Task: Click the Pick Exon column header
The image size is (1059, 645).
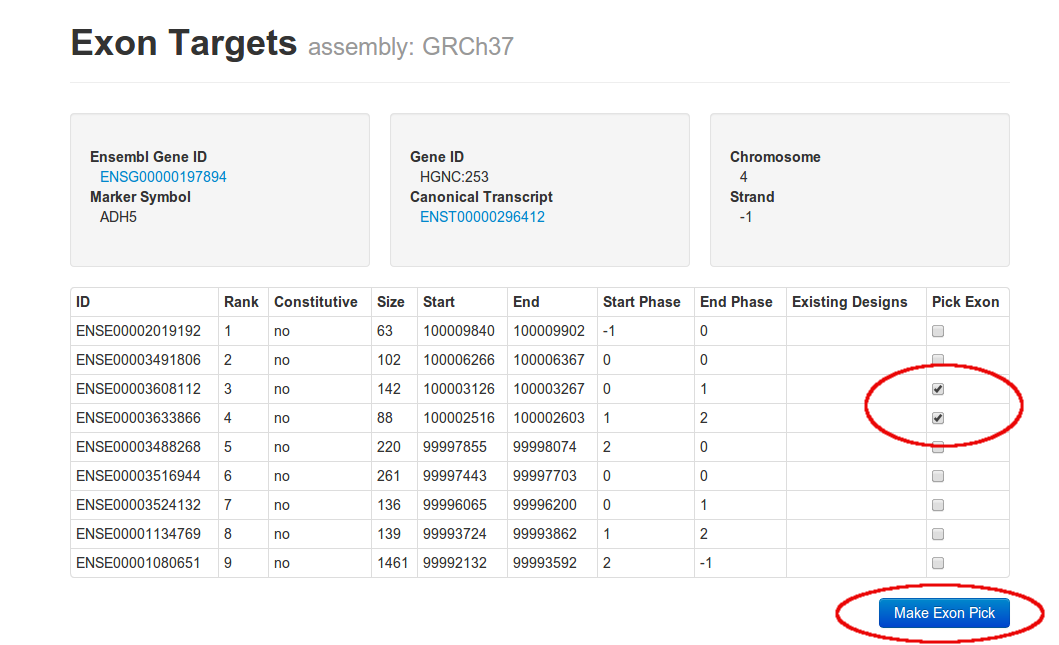Action: [x=965, y=302]
